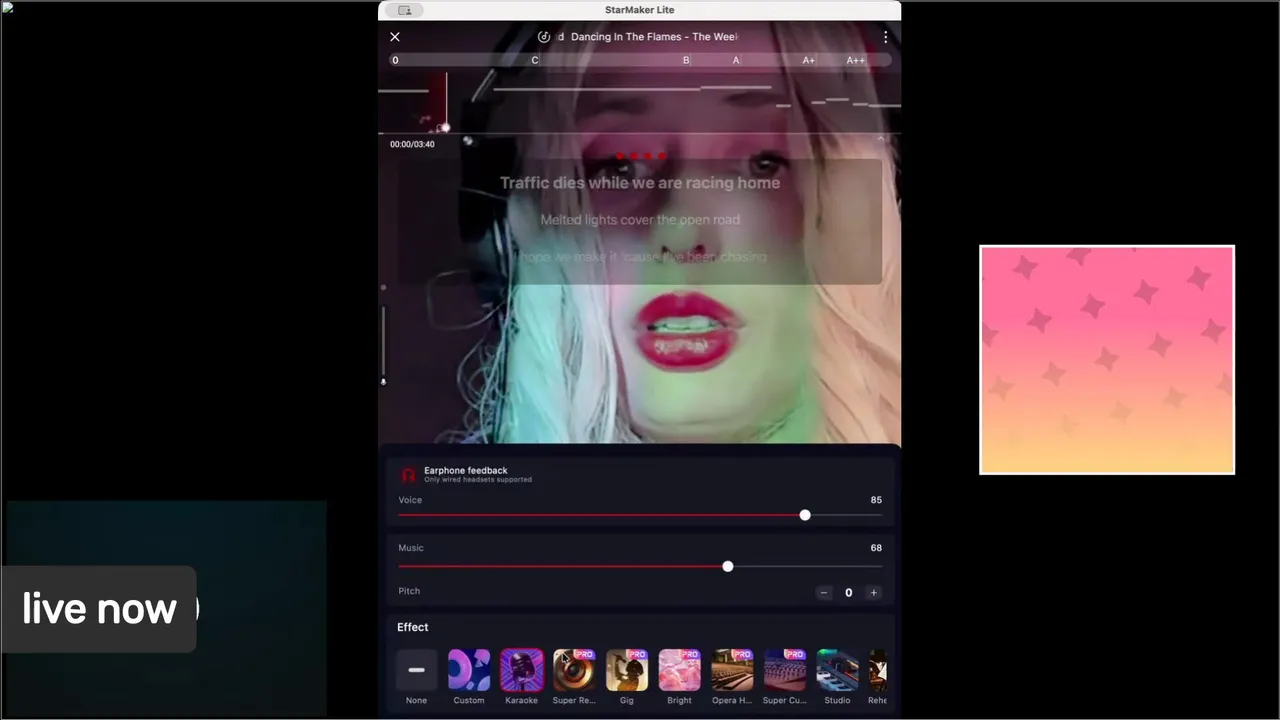Click the music note icon beside song title

[544, 37]
